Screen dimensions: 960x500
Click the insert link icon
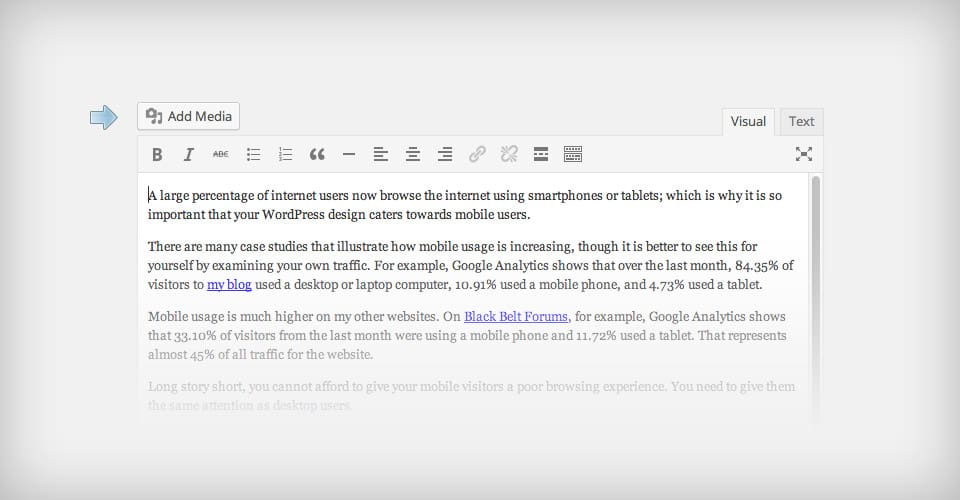pos(477,154)
